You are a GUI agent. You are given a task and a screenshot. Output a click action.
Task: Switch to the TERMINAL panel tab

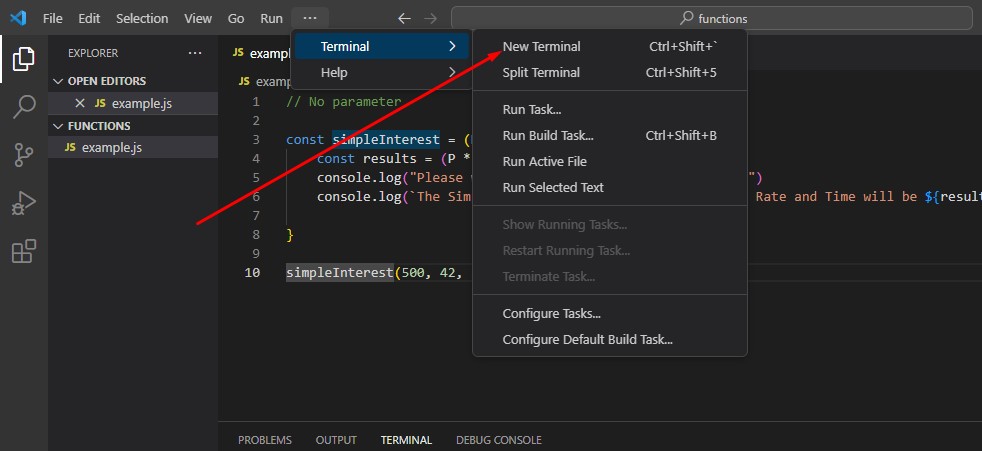click(x=406, y=440)
